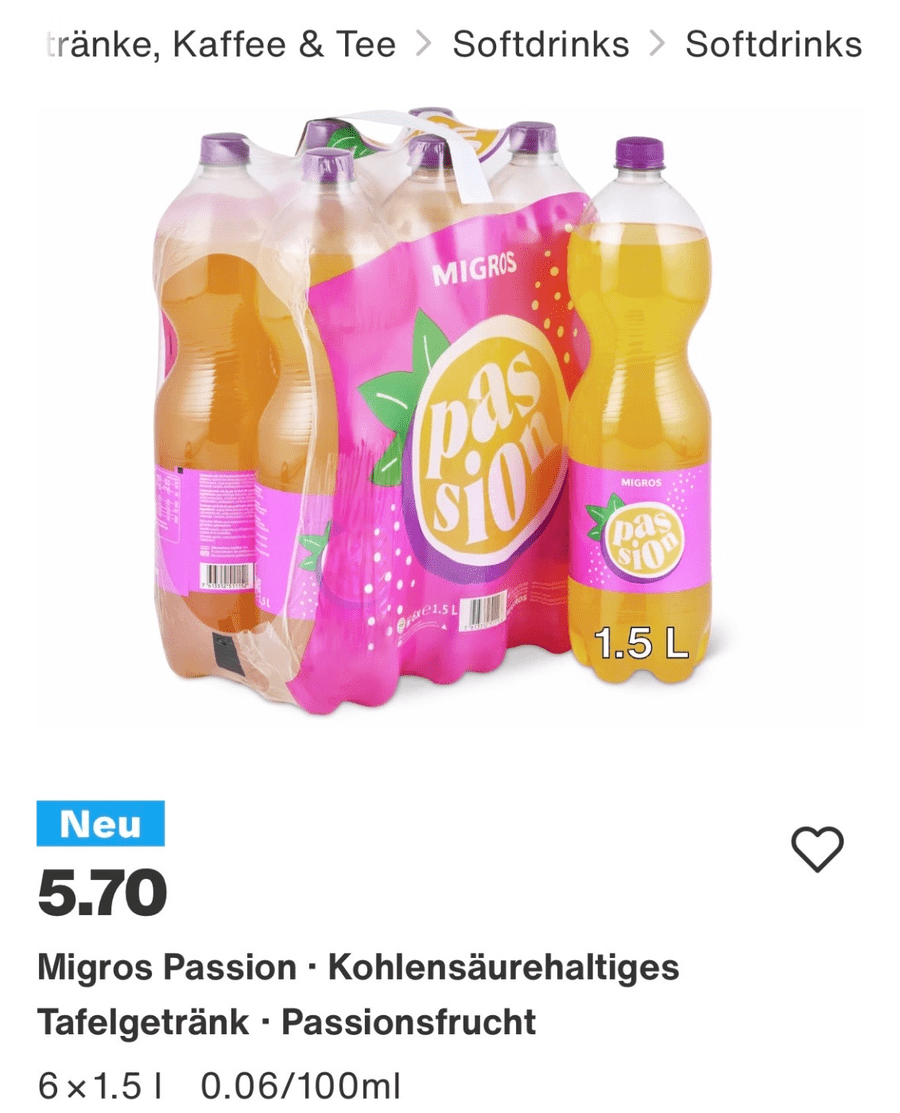900x1113 pixels.
Task: Click the chevron between the two Softdrinks entries
Action: pos(657,44)
